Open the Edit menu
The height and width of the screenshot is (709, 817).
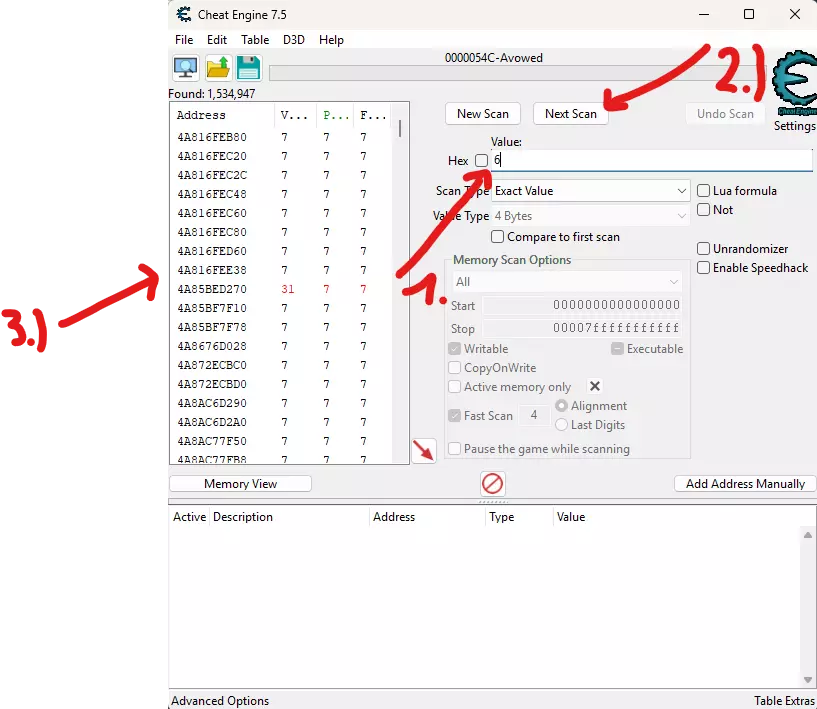(x=217, y=40)
